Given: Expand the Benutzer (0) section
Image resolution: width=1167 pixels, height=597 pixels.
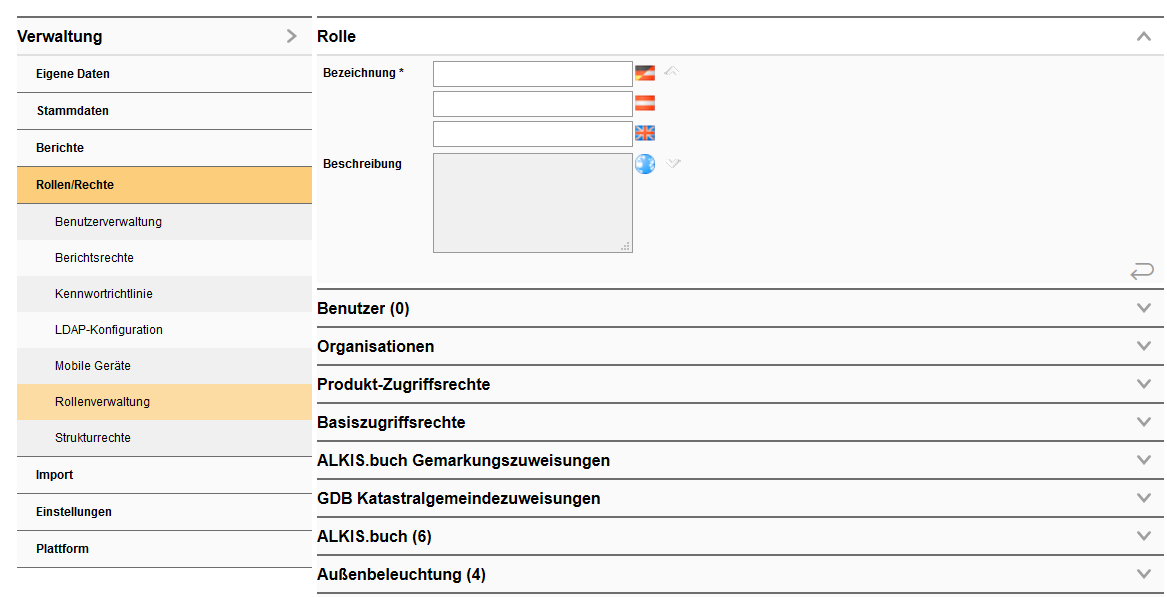Looking at the screenshot, I should pos(1144,308).
